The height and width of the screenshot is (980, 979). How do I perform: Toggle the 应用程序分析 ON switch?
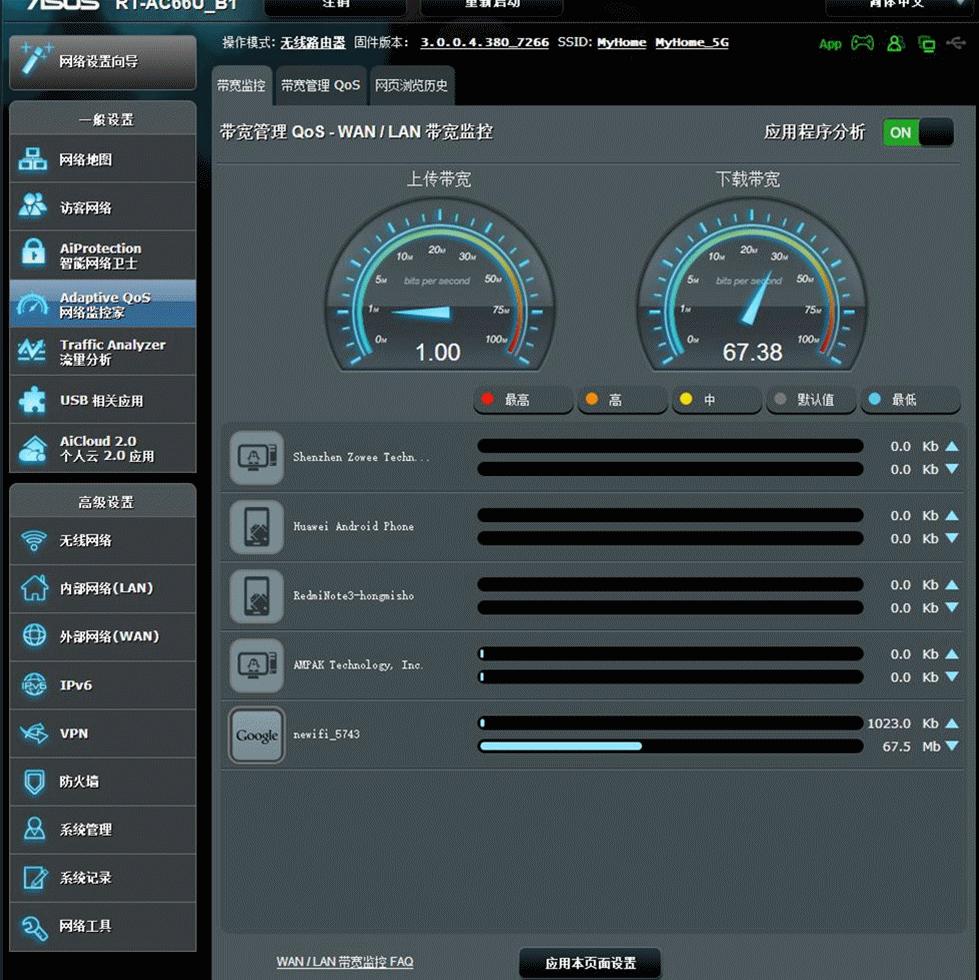[917, 132]
